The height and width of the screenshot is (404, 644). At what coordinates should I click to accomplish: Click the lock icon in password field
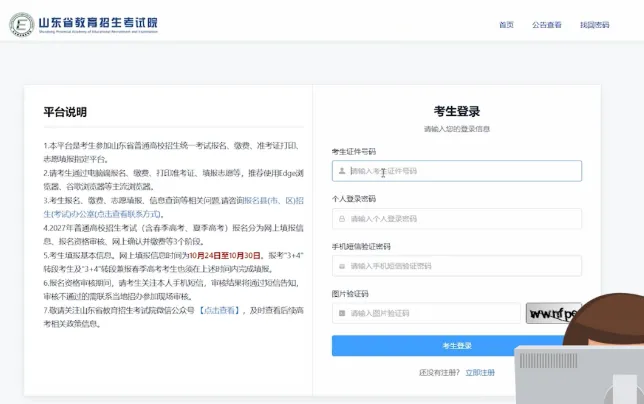(x=342, y=218)
